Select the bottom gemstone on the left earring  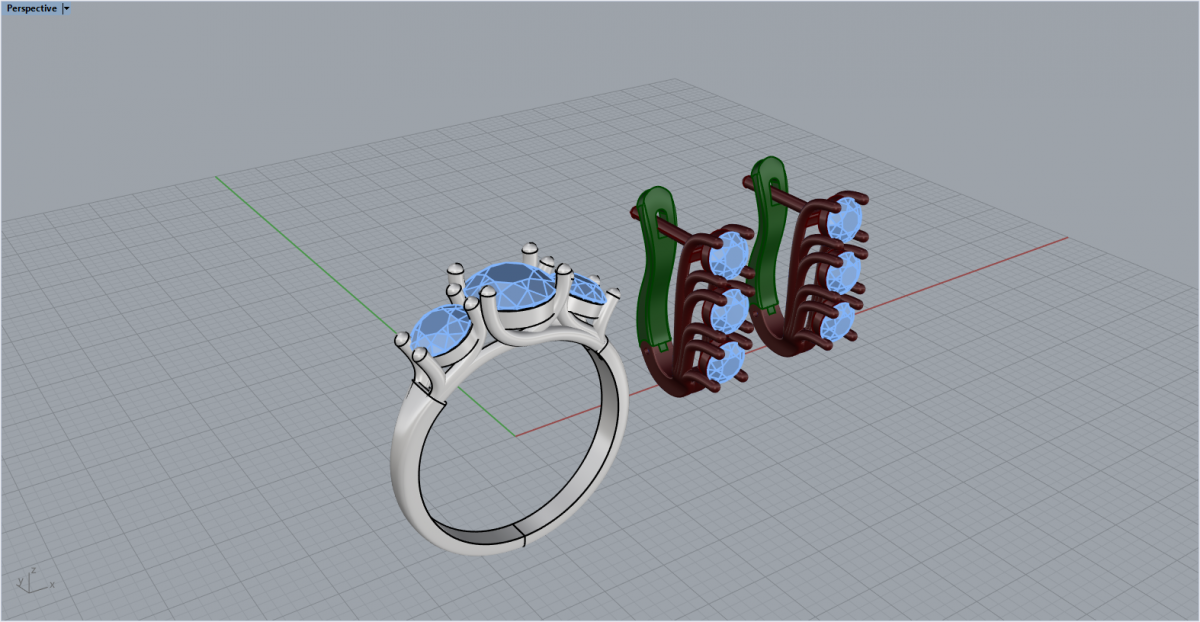click(x=722, y=364)
